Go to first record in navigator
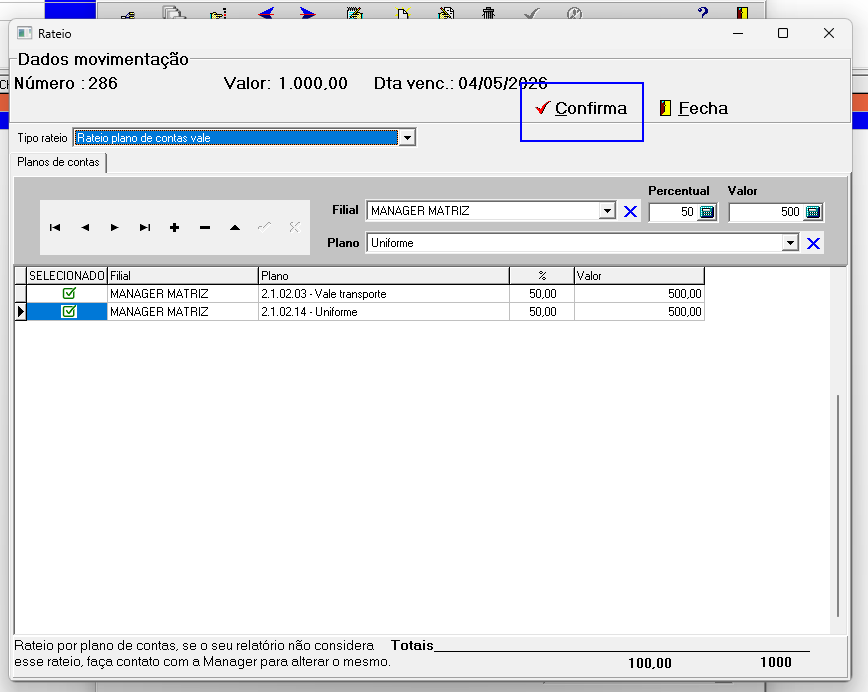Viewport: 868px width, 692px height. coord(55,228)
